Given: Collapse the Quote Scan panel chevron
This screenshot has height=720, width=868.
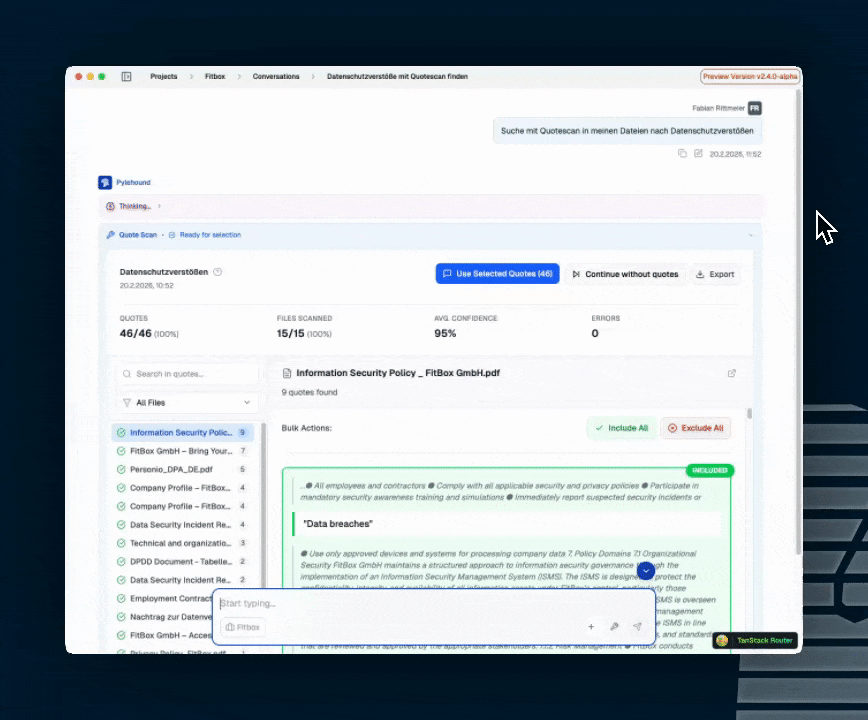Looking at the screenshot, I should [750, 235].
